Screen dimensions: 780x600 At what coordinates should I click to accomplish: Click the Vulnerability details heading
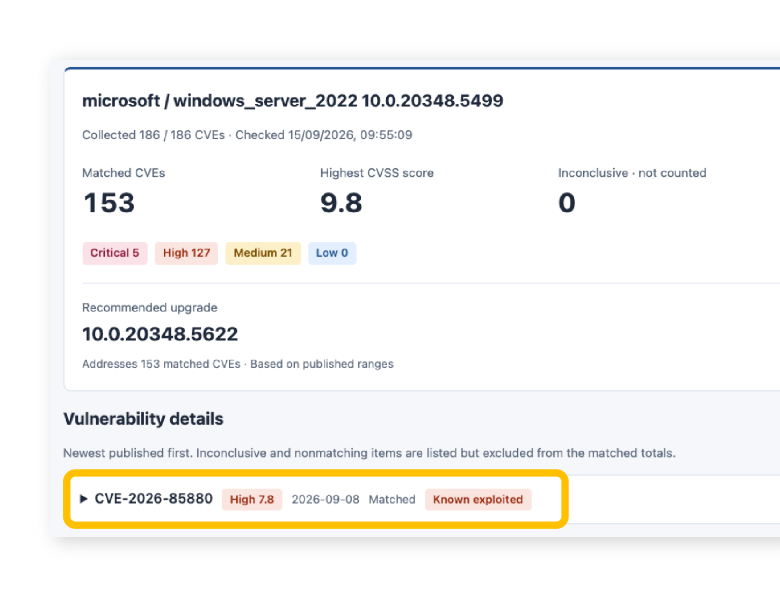click(x=143, y=419)
